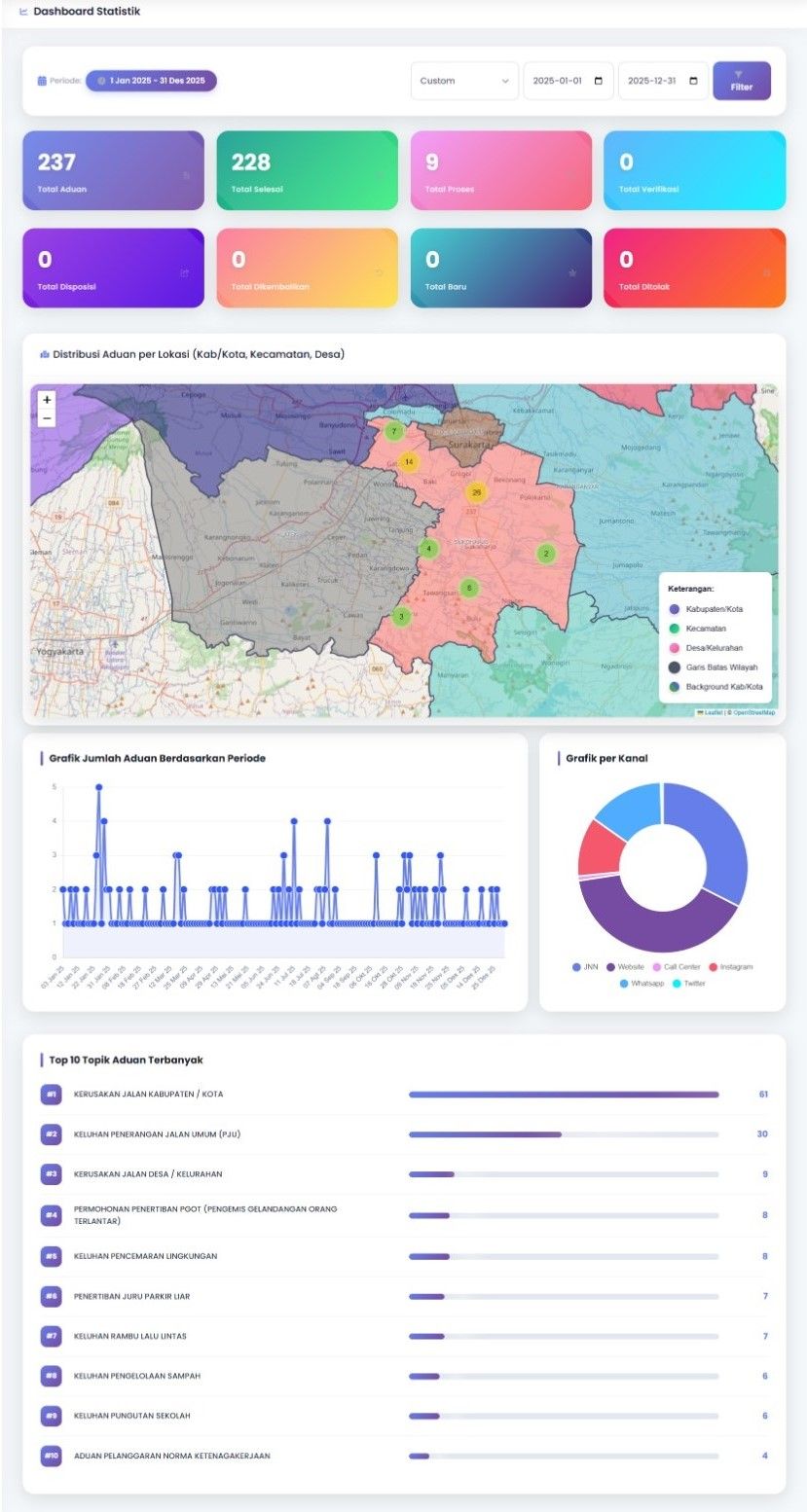Open the Custom period dropdown

pyautogui.click(x=464, y=81)
